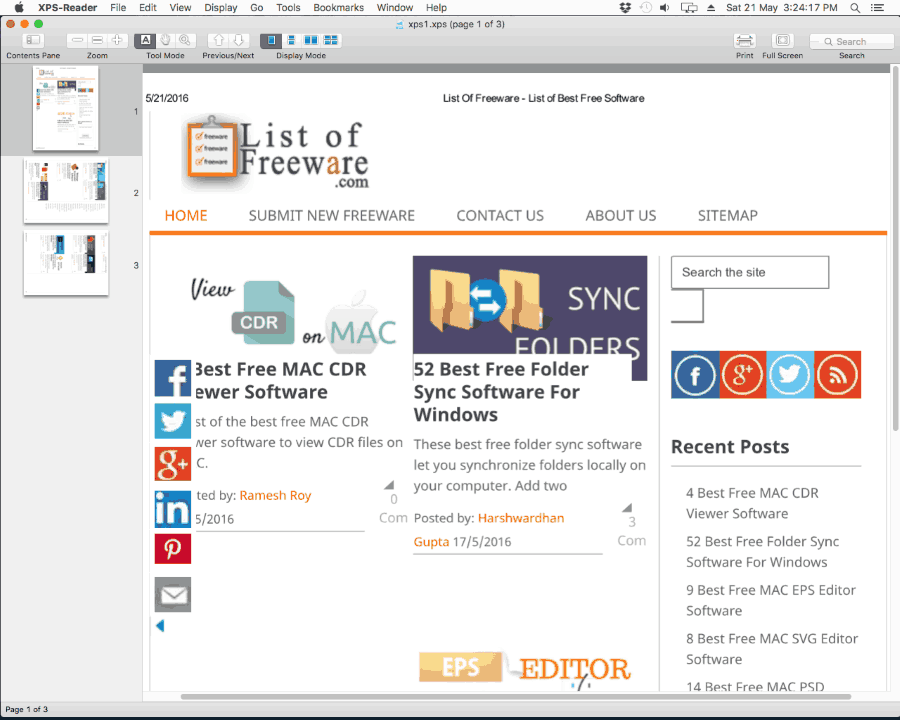Screen dimensions: 900x720
Task: Click CONTACT US navigation link
Action: (500, 215)
